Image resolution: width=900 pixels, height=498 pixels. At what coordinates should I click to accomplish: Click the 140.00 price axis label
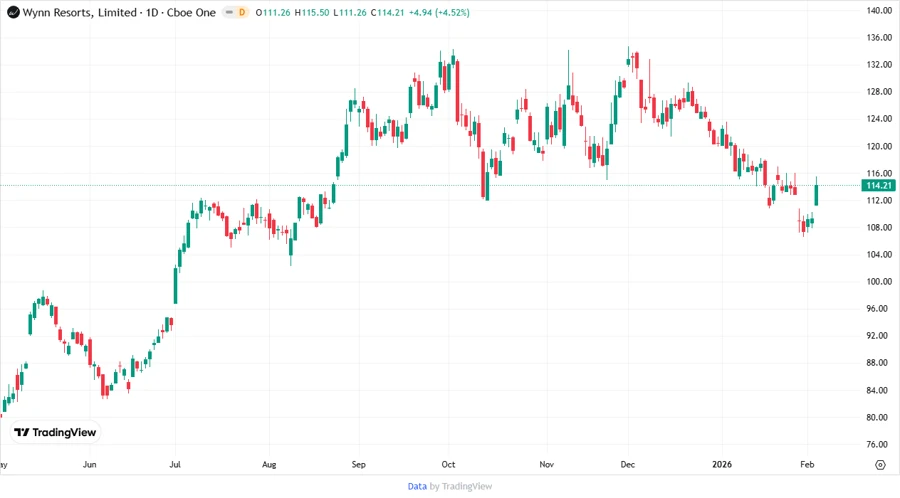[x=879, y=10]
